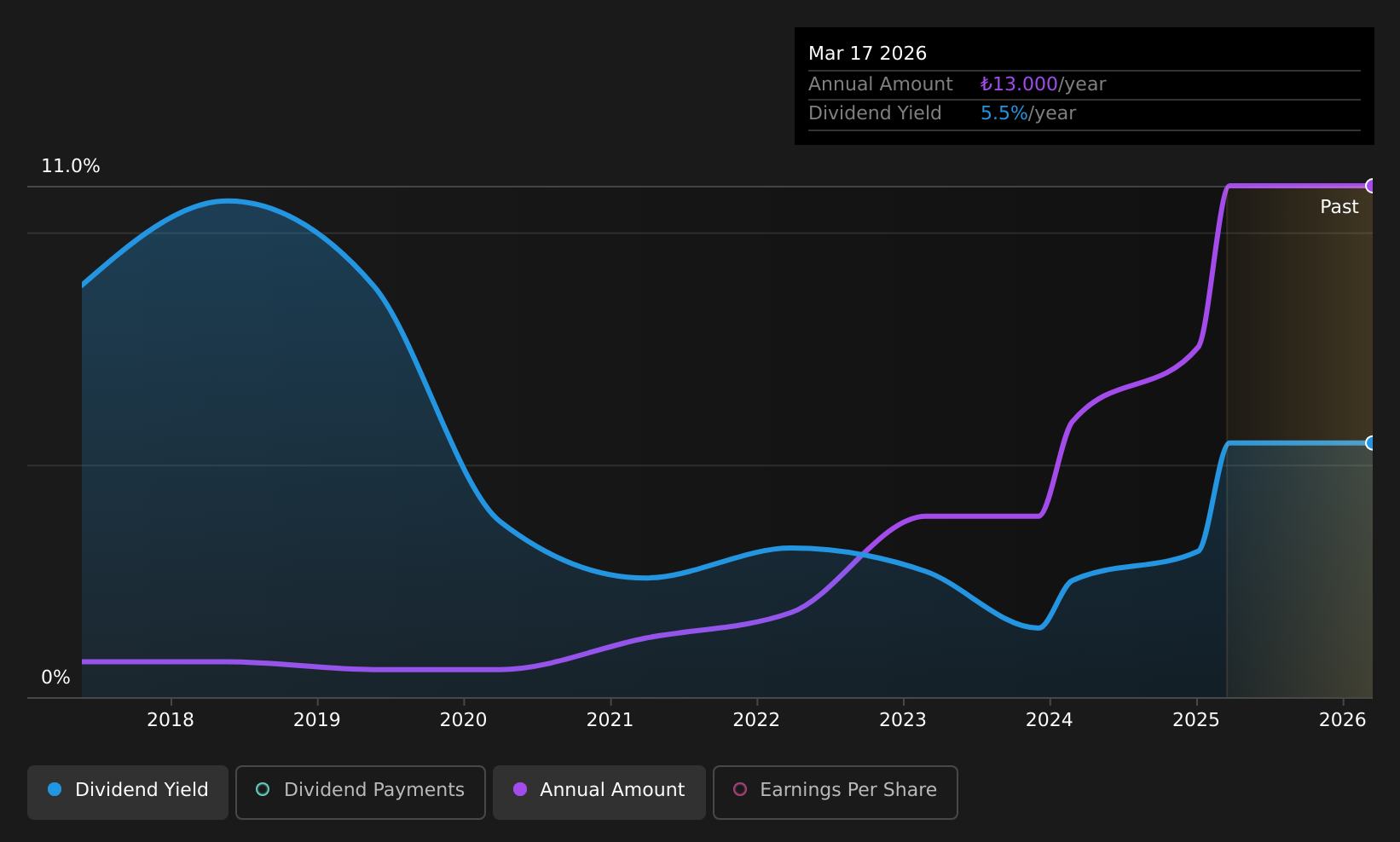
Task: Enable the Earnings Per Share series
Action: 836,792
